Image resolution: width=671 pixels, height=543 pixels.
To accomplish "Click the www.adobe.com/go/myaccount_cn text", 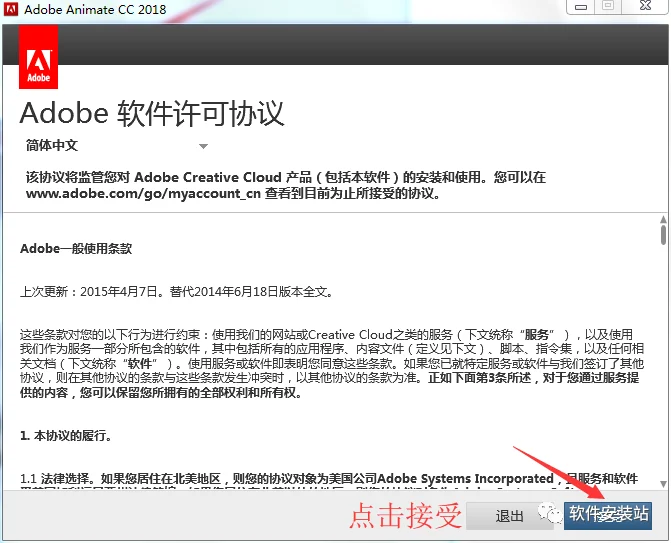I will click(x=143, y=193).
